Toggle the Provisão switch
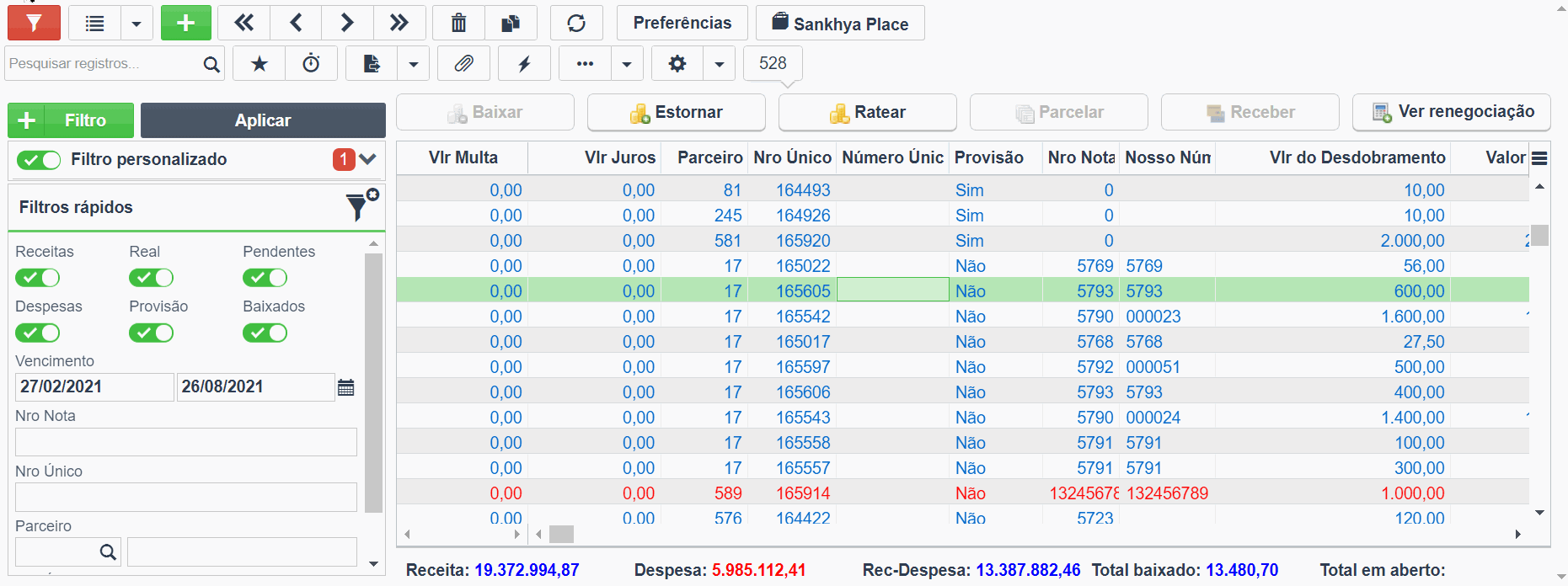 (x=152, y=333)
